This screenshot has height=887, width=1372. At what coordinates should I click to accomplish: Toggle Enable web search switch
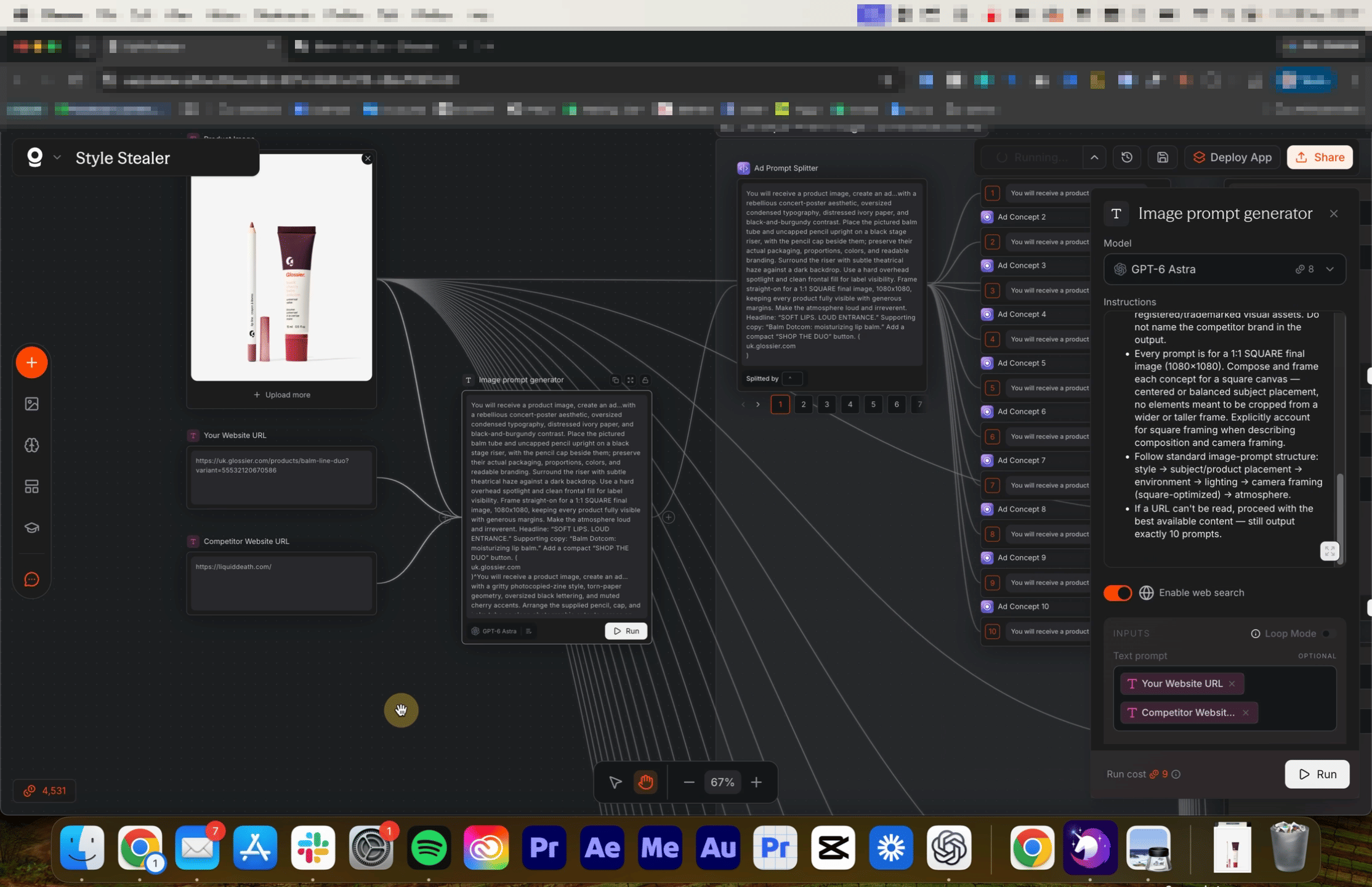[1118, 593]
